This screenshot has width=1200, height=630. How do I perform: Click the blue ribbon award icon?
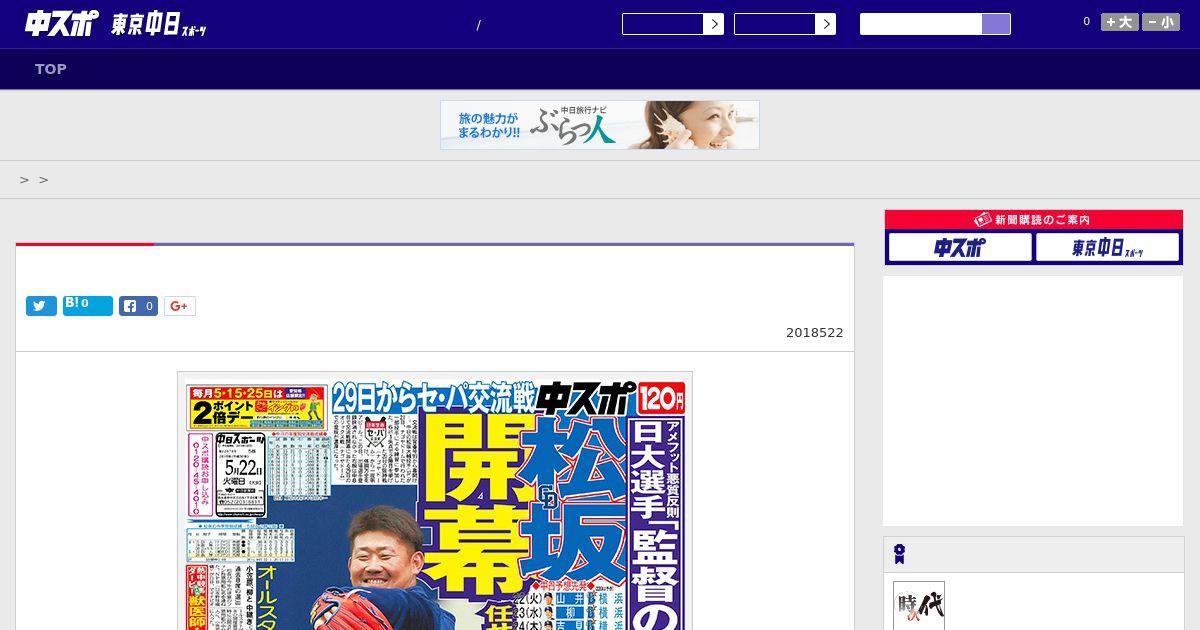899,554
